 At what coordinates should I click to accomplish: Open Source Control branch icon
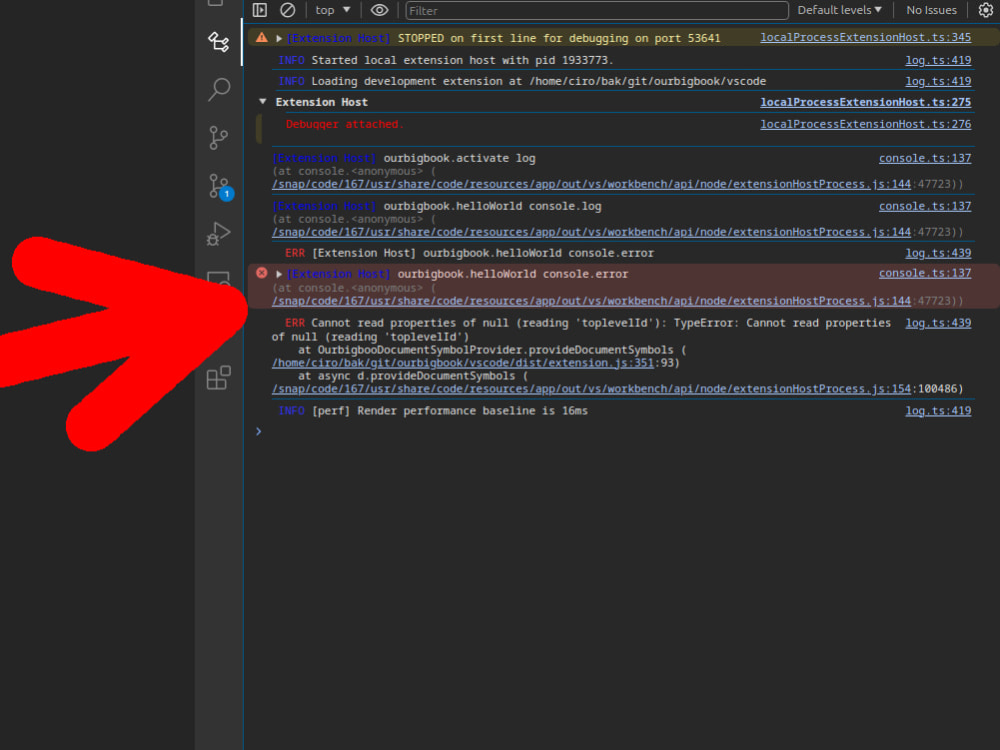coord(219,138)
